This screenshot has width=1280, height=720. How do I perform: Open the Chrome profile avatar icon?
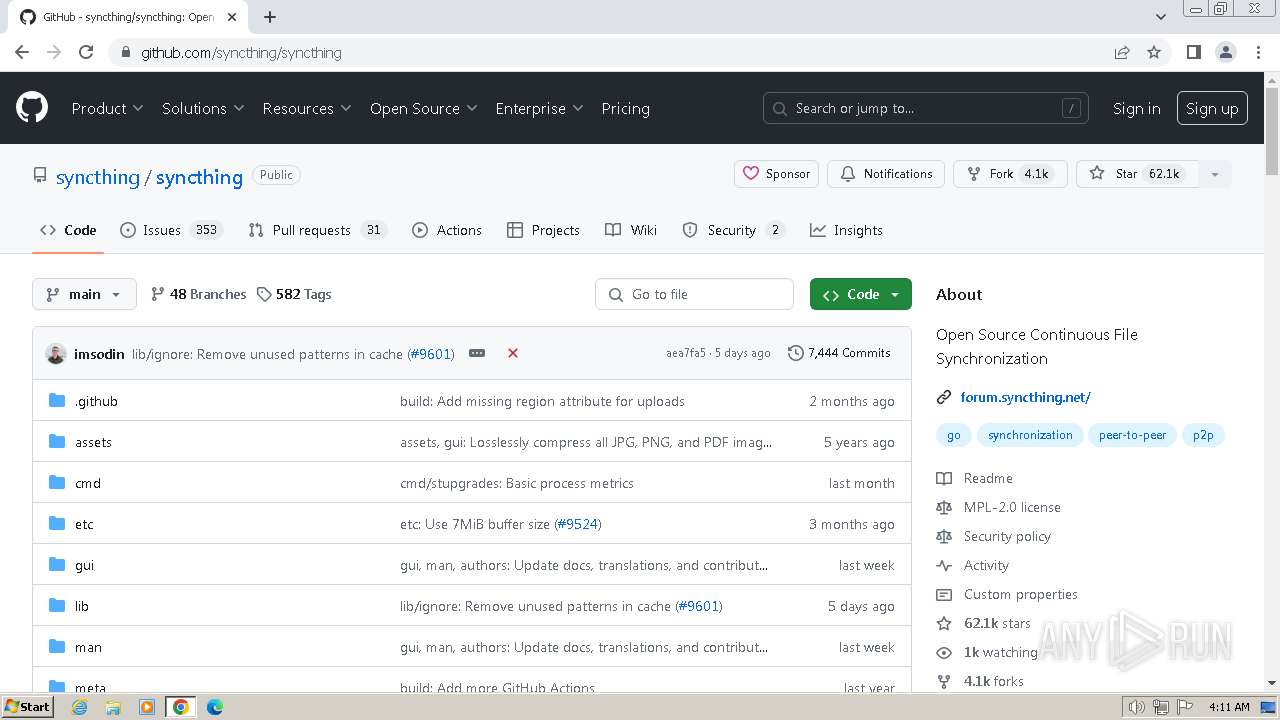[1225, 52]
